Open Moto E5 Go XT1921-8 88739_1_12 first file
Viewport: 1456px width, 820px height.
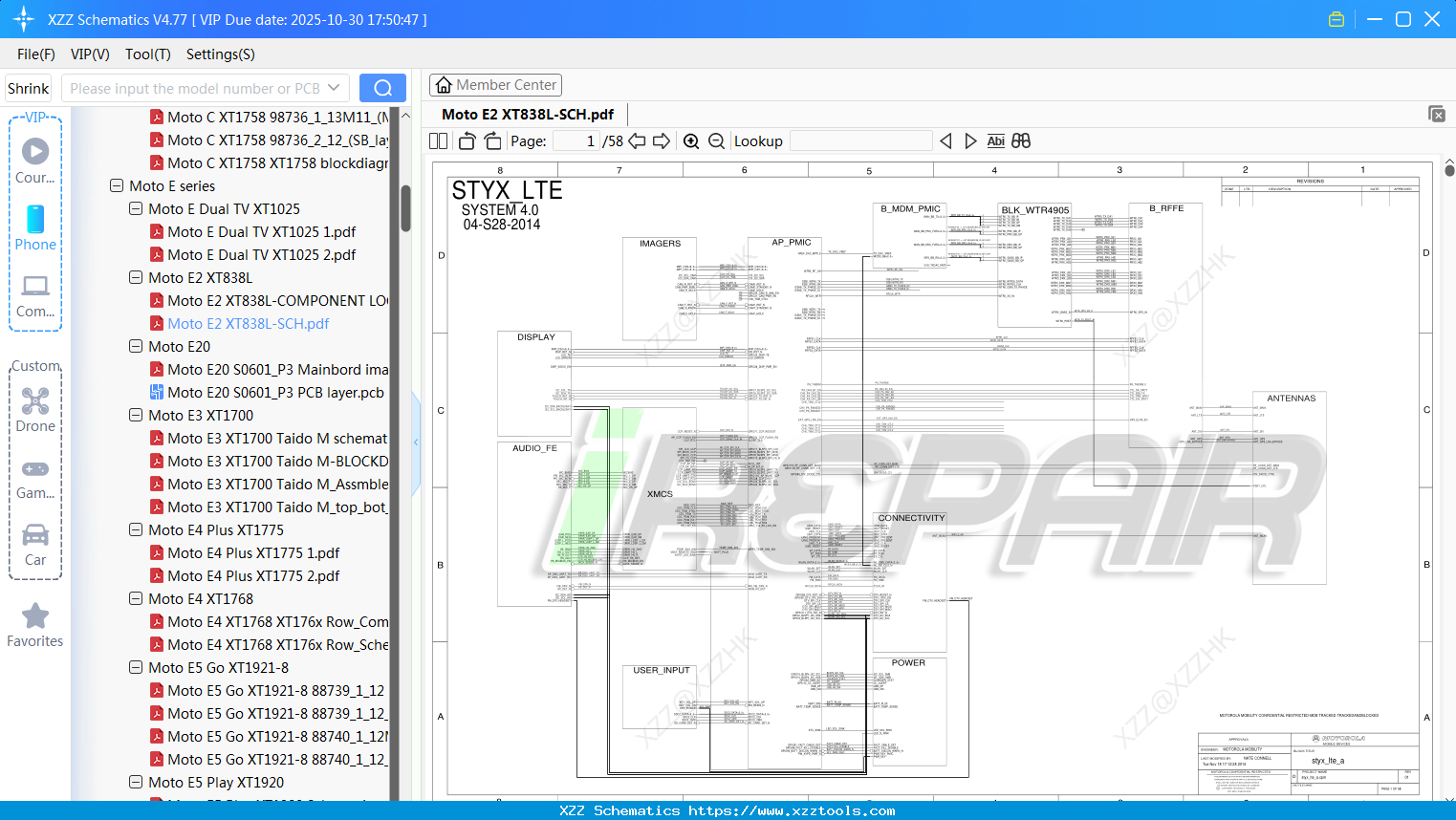click(268, 690)
